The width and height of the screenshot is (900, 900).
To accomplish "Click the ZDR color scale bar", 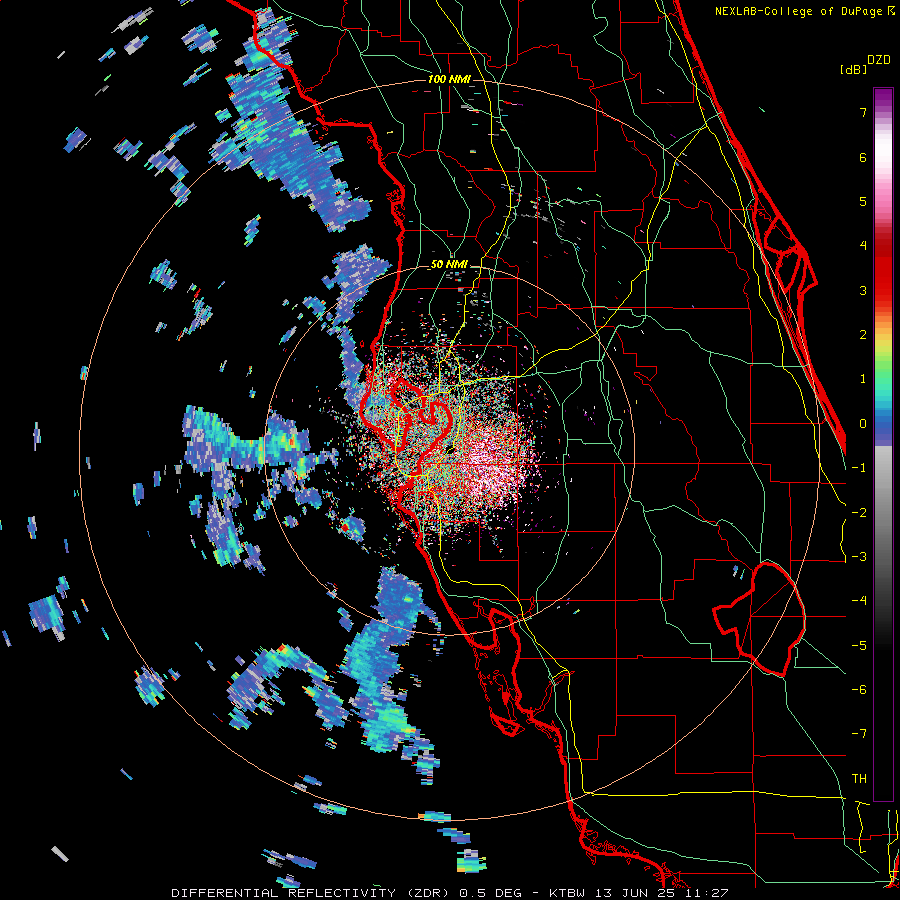I will coord(883,444).
